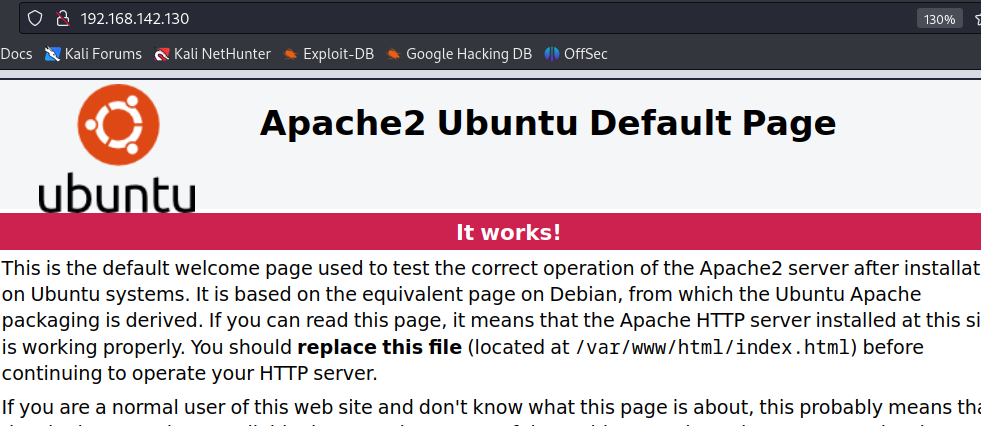
Task: Click the orange Ubuntu circle logo
Action: 118,124
